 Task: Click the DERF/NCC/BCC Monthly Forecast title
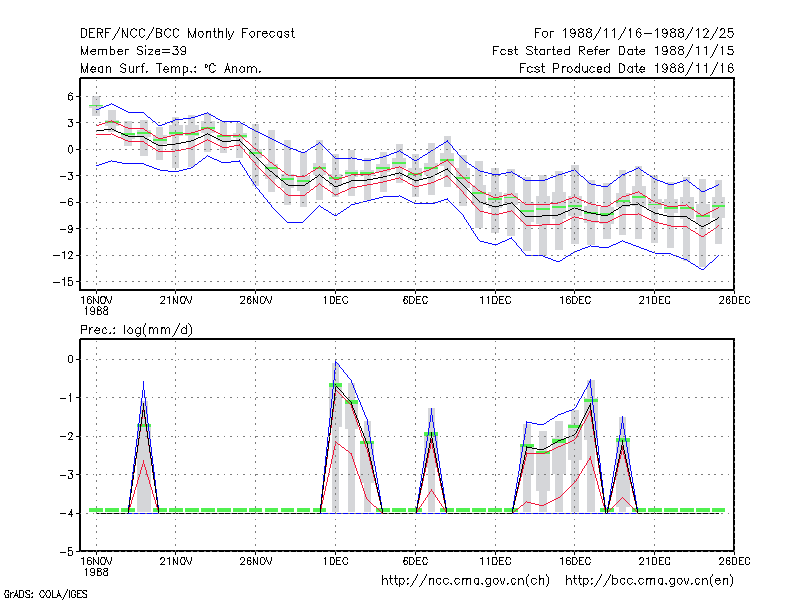187,34
